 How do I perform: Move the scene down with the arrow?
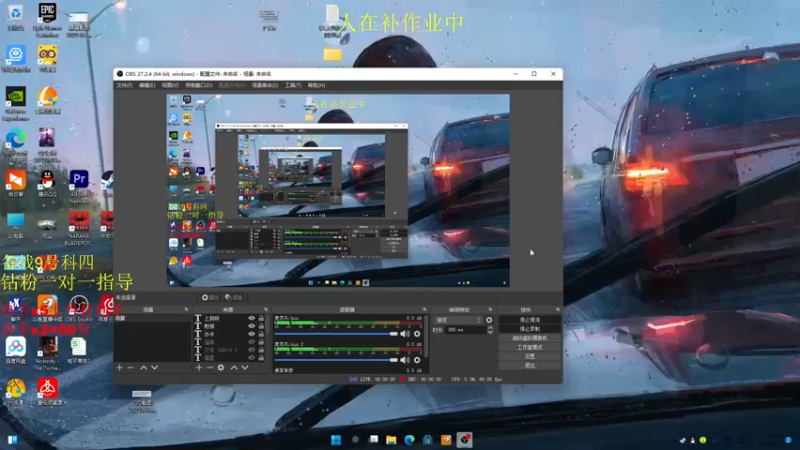pyautogui.click(x=155, y=367)
